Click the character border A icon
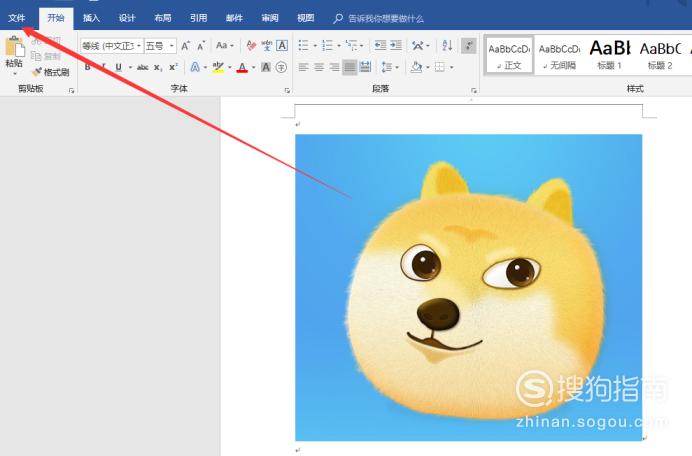Image resolution: width=692 pixels, height=456 pixels. pos(282,45)
